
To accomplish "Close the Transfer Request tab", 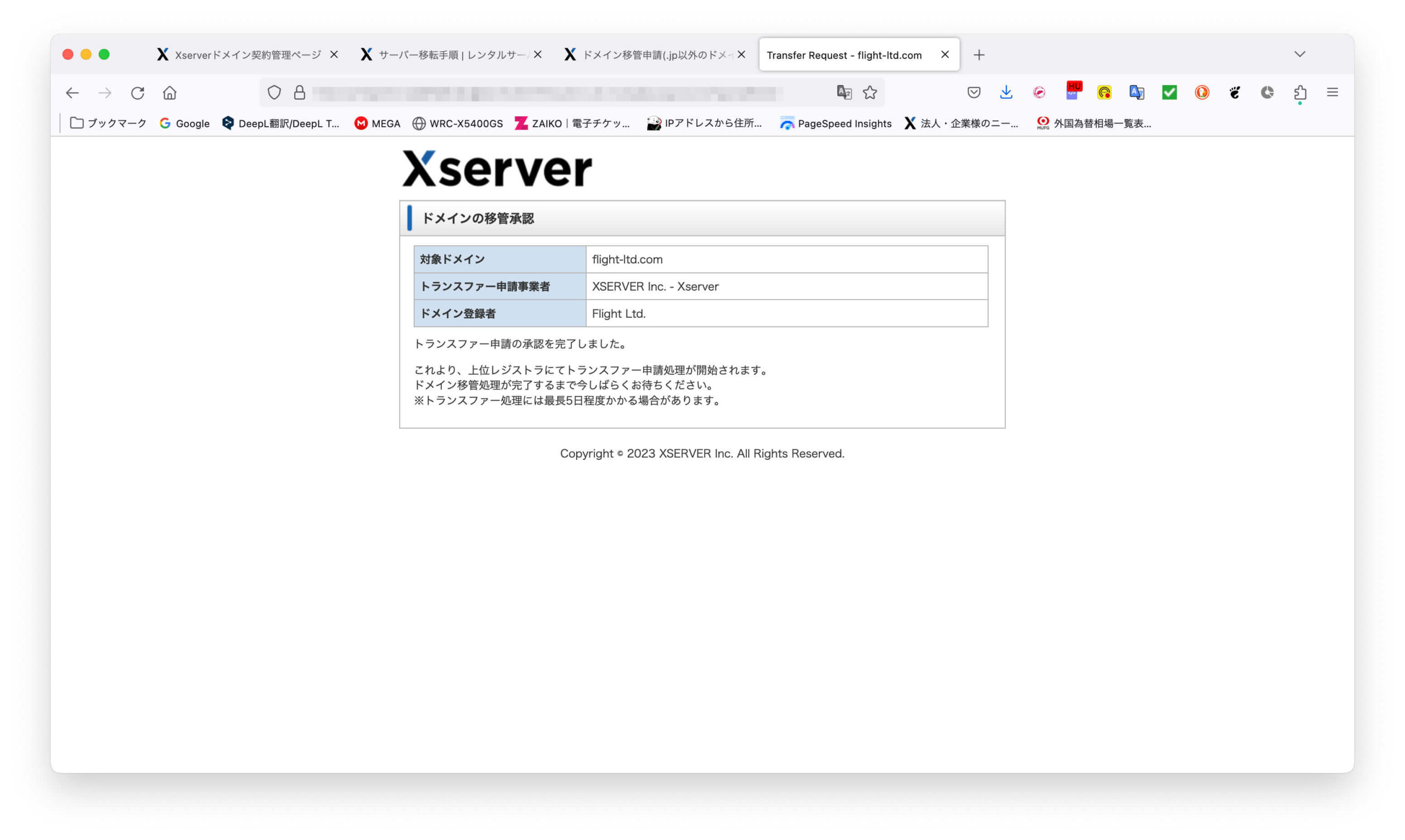I will 945,54.
